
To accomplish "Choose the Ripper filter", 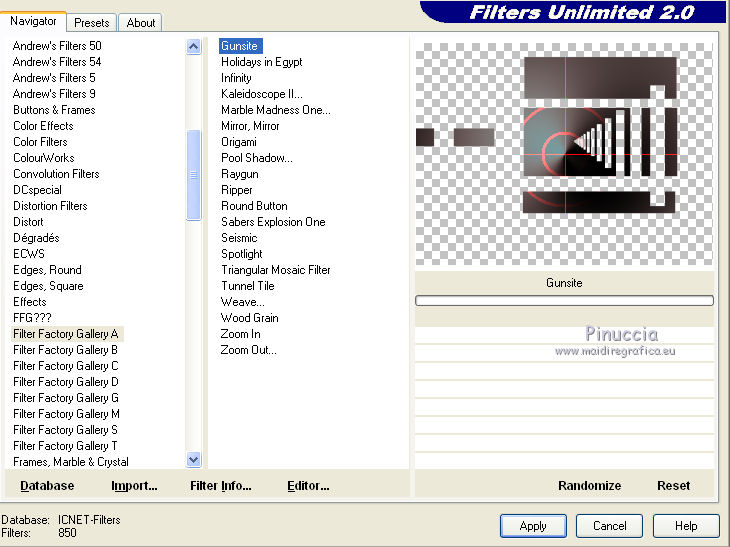I will (237, 190).
